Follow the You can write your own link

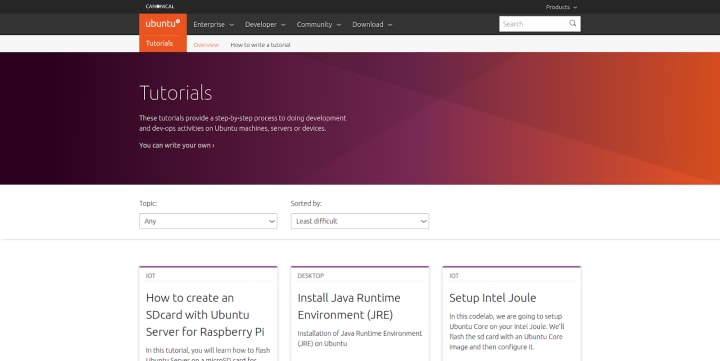(177, 145)
